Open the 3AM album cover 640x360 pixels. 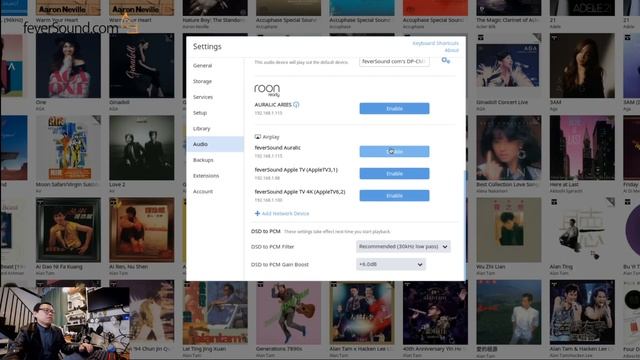(582, 65)
